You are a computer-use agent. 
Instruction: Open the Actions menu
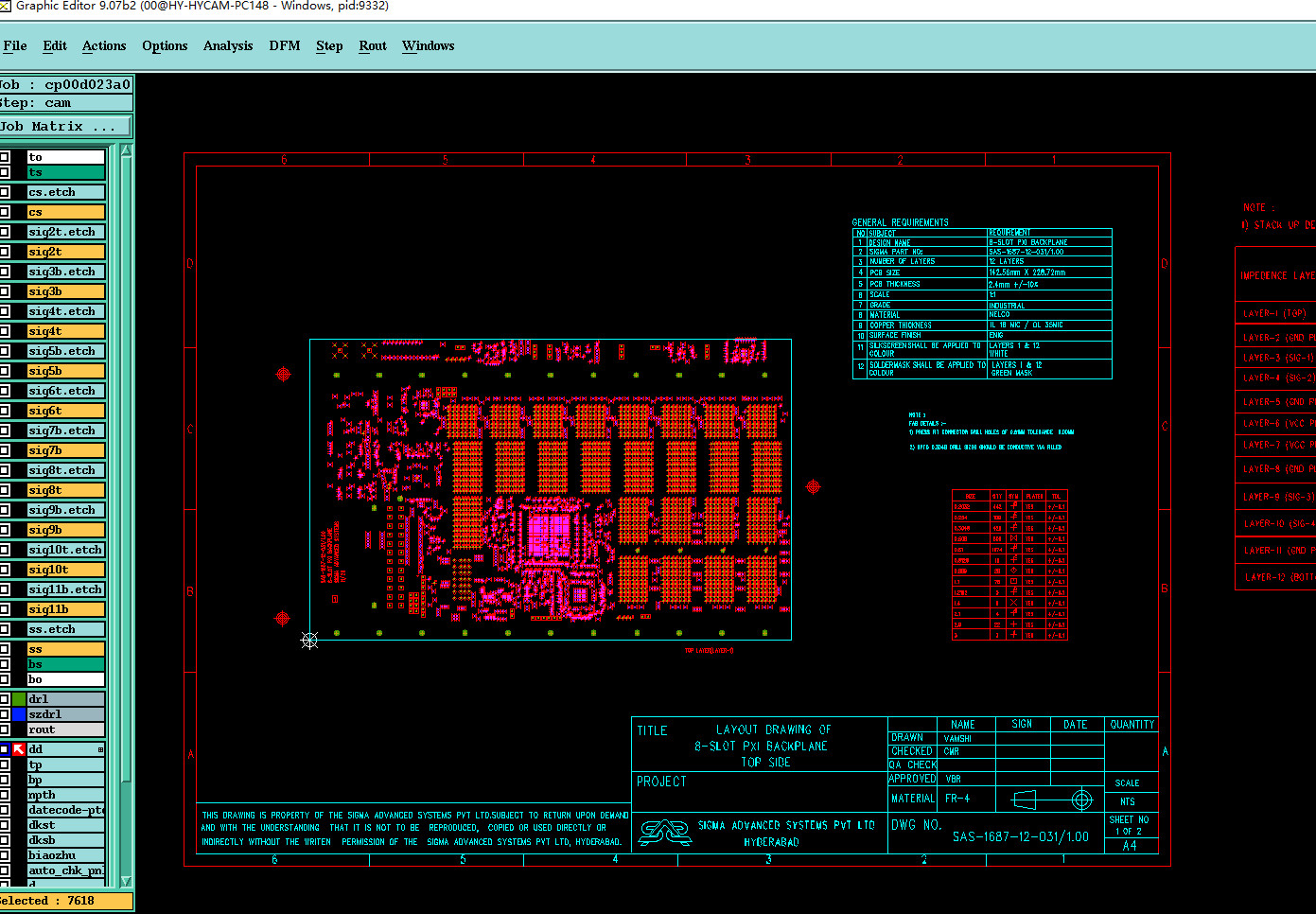104,45
